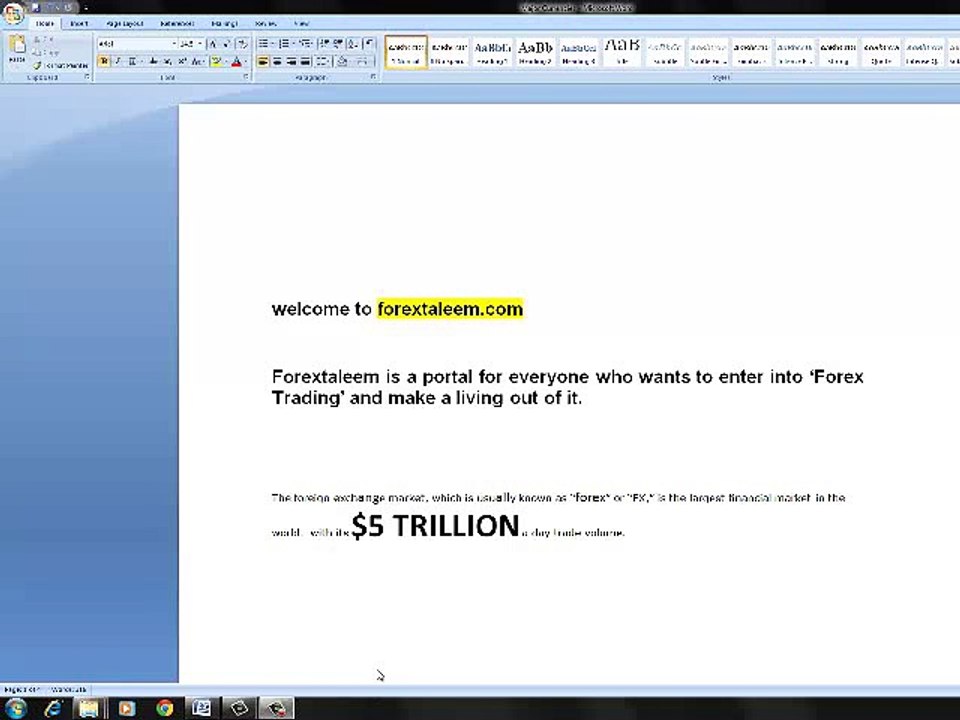
Task: Switch to the Mailings ribbon tab
Action: (224, 23)
